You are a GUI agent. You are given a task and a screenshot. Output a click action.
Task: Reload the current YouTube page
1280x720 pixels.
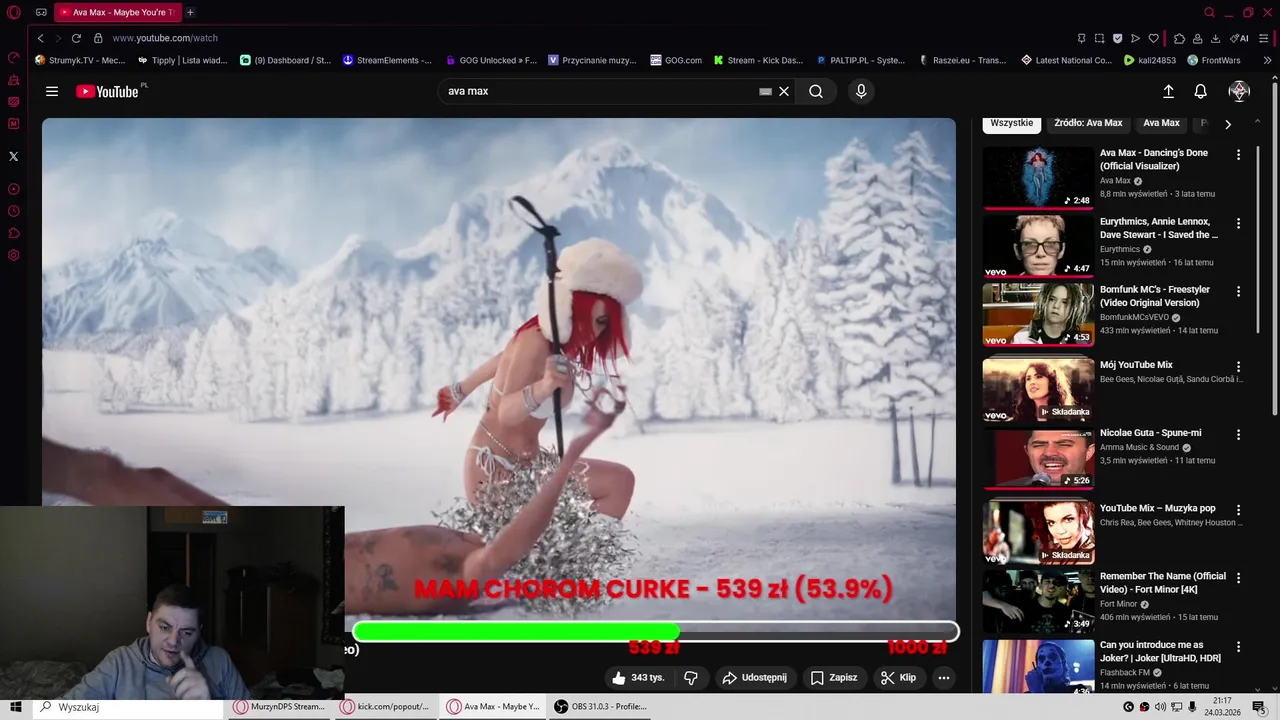tap(76, 38)
